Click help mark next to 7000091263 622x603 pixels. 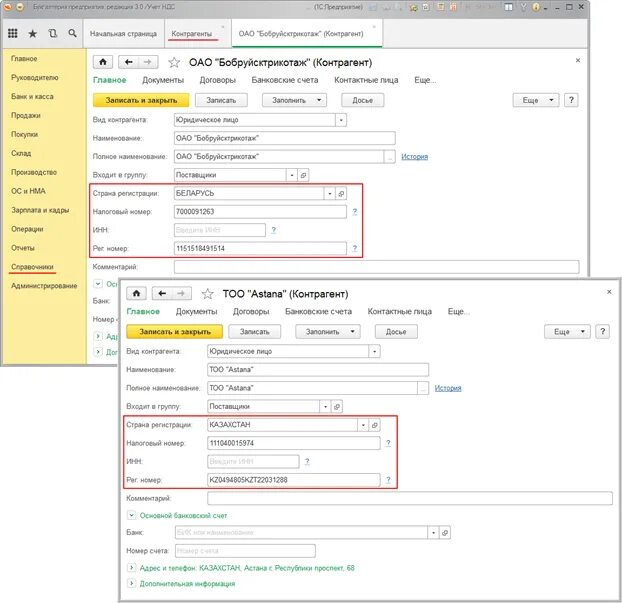(355, 212)
